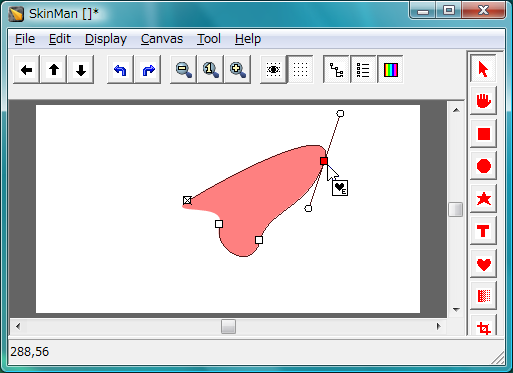The image size is (513, 373).
Task: Click the zoom in magnifier
Action: pyautogui.click(x=238, y=70)
